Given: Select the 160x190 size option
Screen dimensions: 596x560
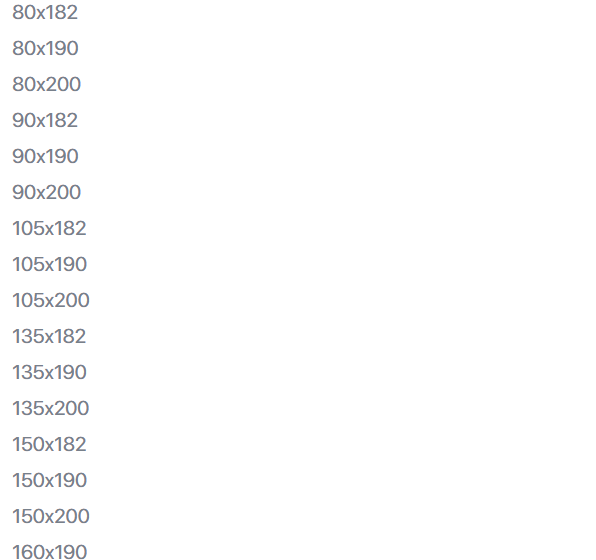Looking at the screenshot, I should [x=50, y=552].
